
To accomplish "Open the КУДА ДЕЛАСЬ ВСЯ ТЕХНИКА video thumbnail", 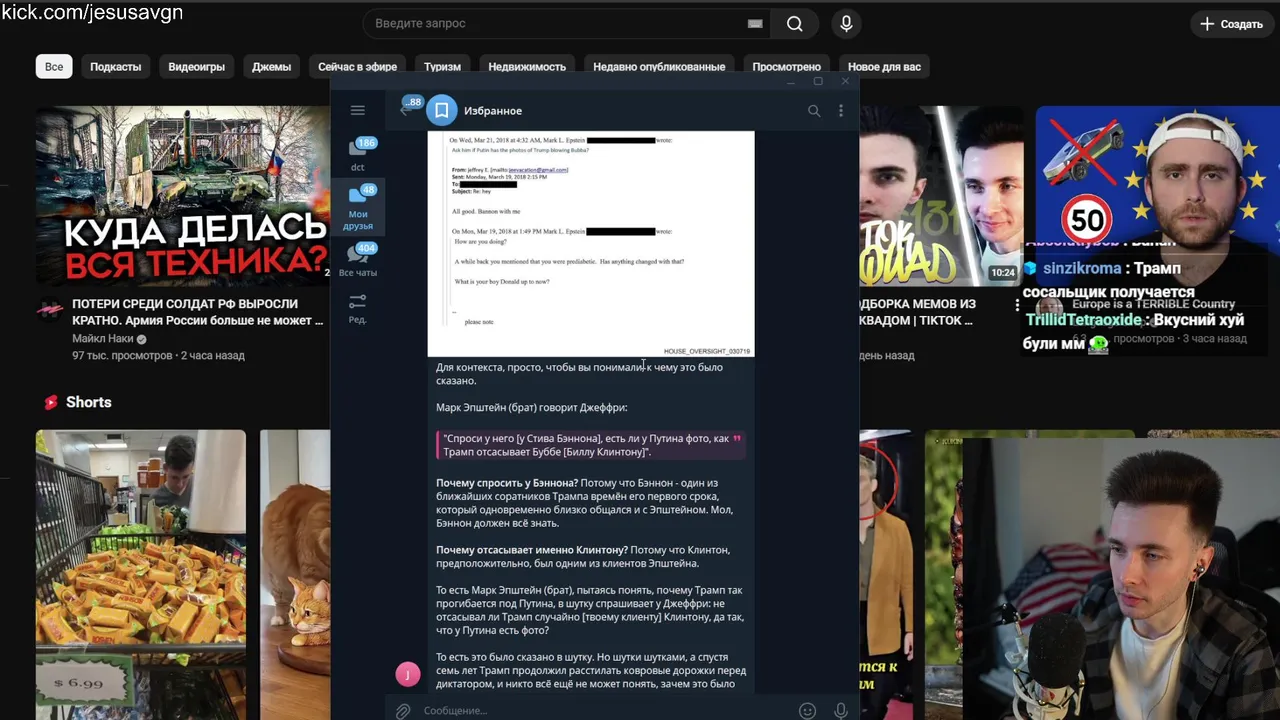I will coord(183,196).
